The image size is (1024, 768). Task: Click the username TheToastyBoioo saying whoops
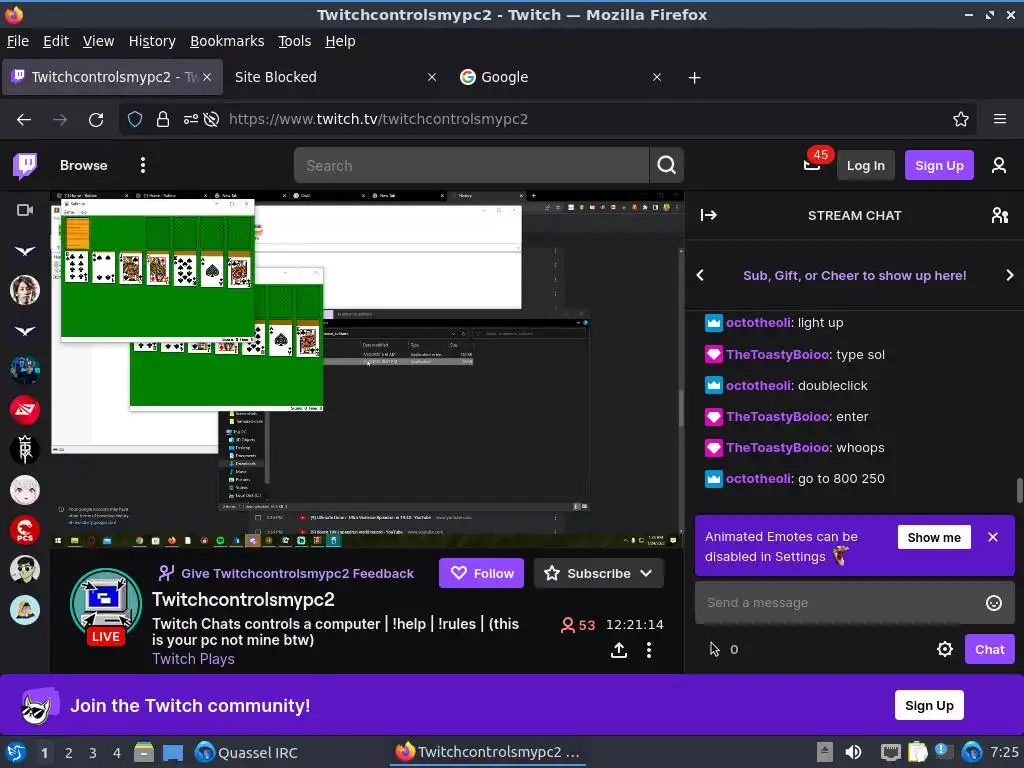coord(777,448)
